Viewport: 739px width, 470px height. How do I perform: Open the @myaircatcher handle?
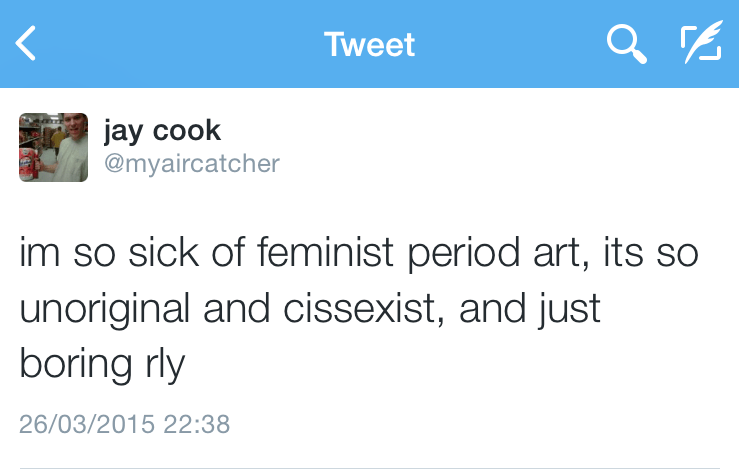coord(191,163)
